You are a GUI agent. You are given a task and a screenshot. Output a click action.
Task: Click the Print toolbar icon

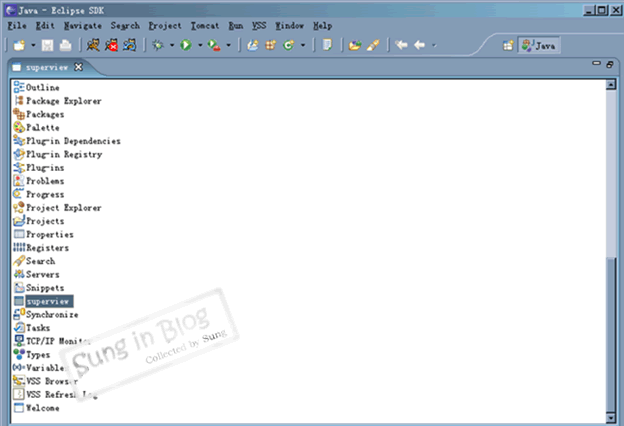pos(65,45)
